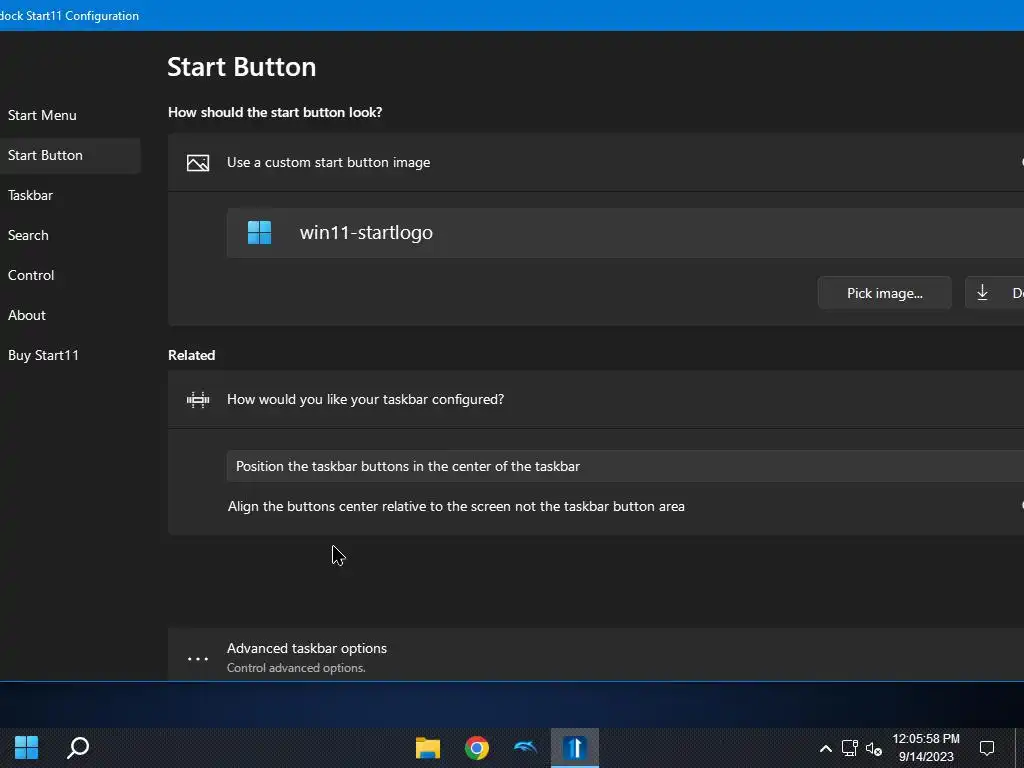This screenshot has width=1024, height=768.
Task: Launch Google Chrome from the taskbar
Action: pyautogui.click(x=477, y=748)
